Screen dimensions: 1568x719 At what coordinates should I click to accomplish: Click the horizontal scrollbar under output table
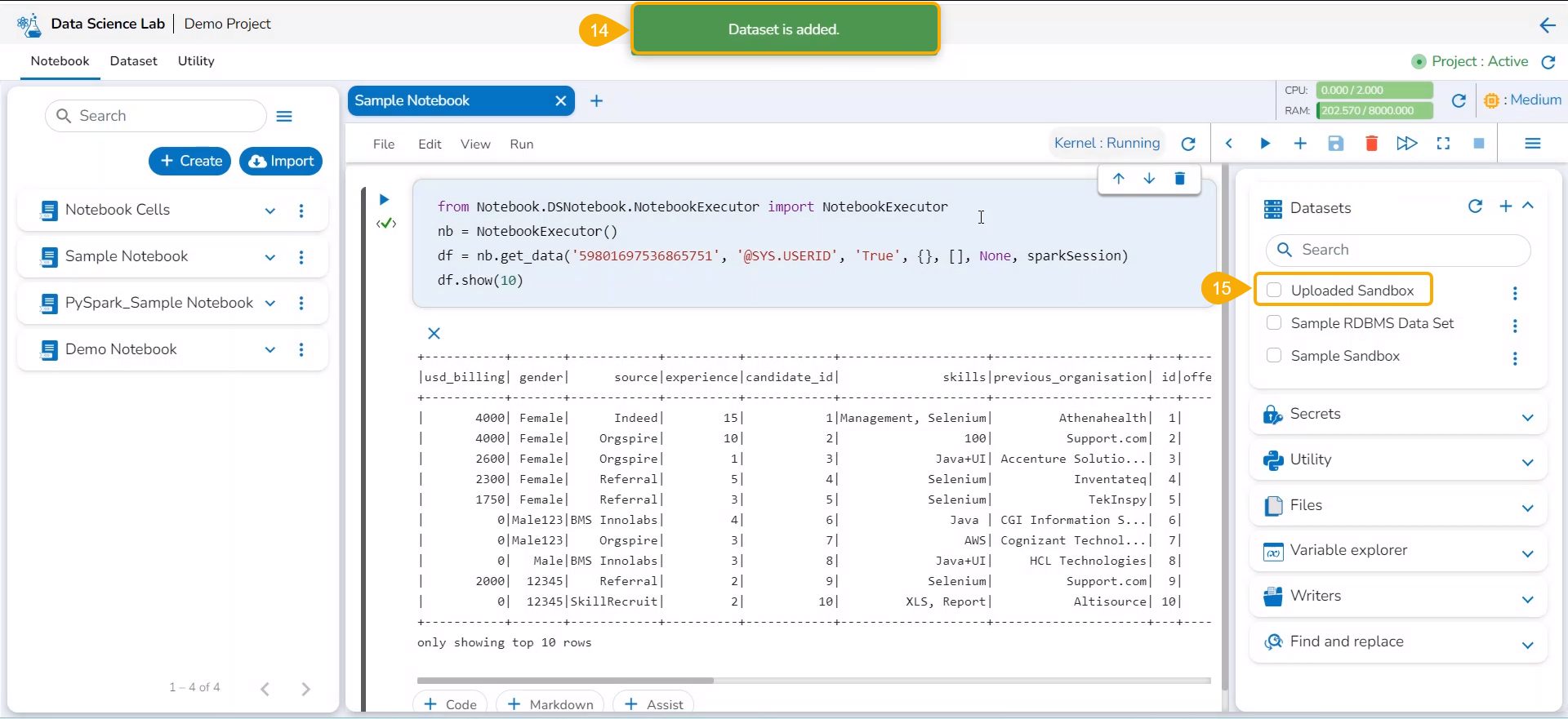[565, 680]
